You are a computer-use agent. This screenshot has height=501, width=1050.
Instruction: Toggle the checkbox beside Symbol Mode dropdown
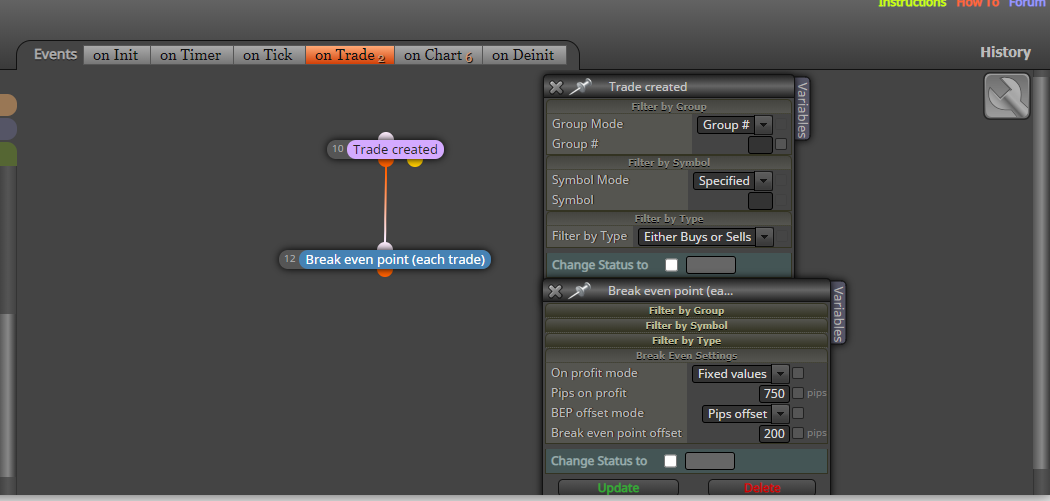coord(781,180)
